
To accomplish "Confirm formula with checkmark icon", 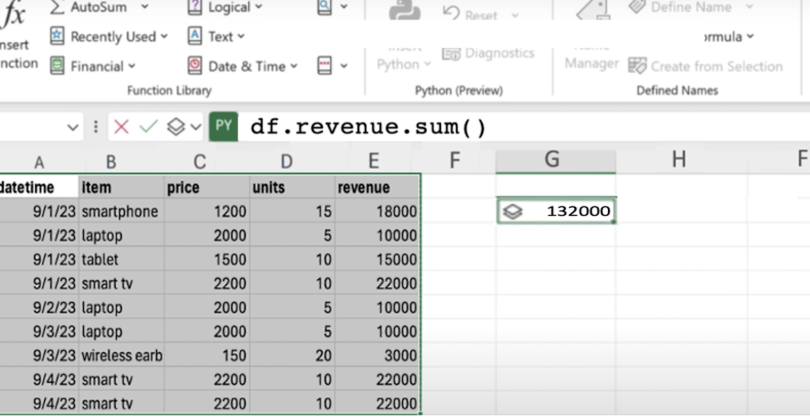I will 148,127.
